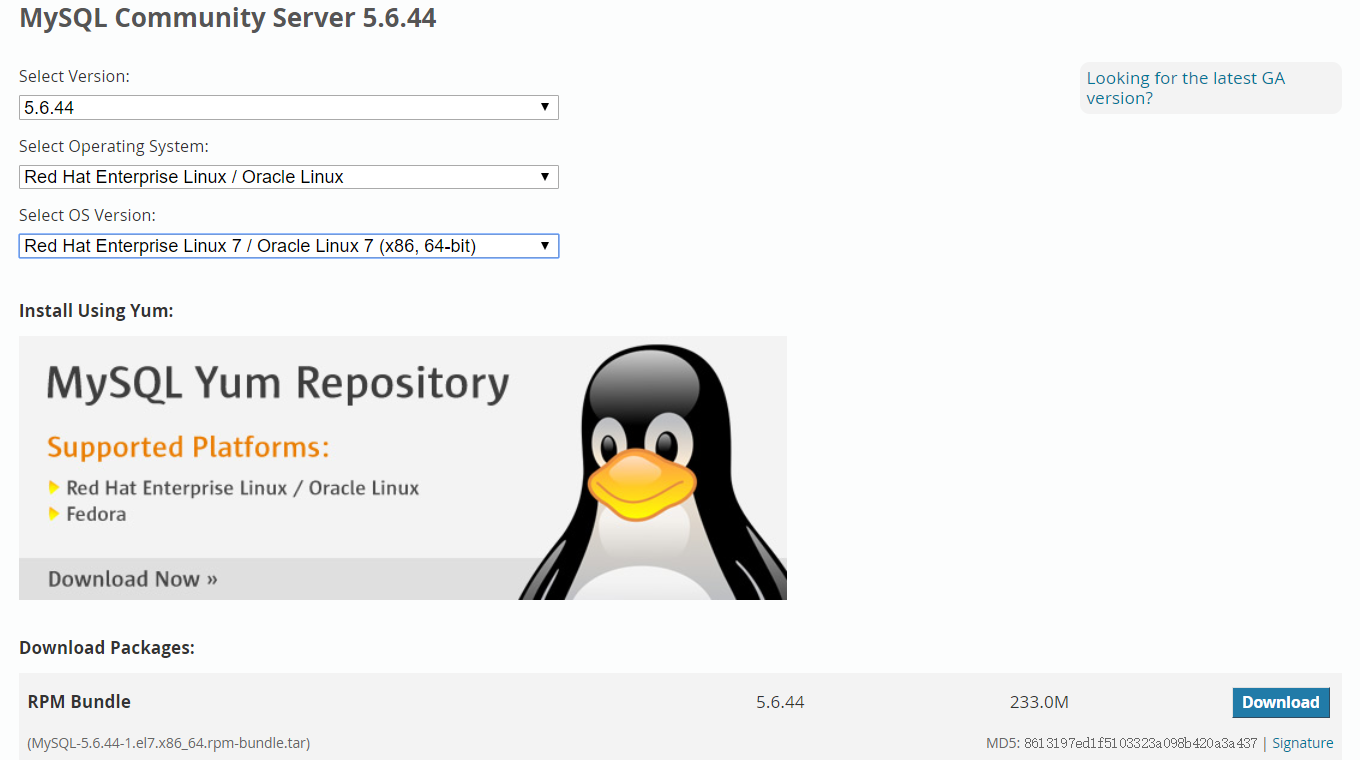
Task: Click 'Red Hat Enterprise Linux / Oracle Linux' in banner
Action: click(243, 488)
